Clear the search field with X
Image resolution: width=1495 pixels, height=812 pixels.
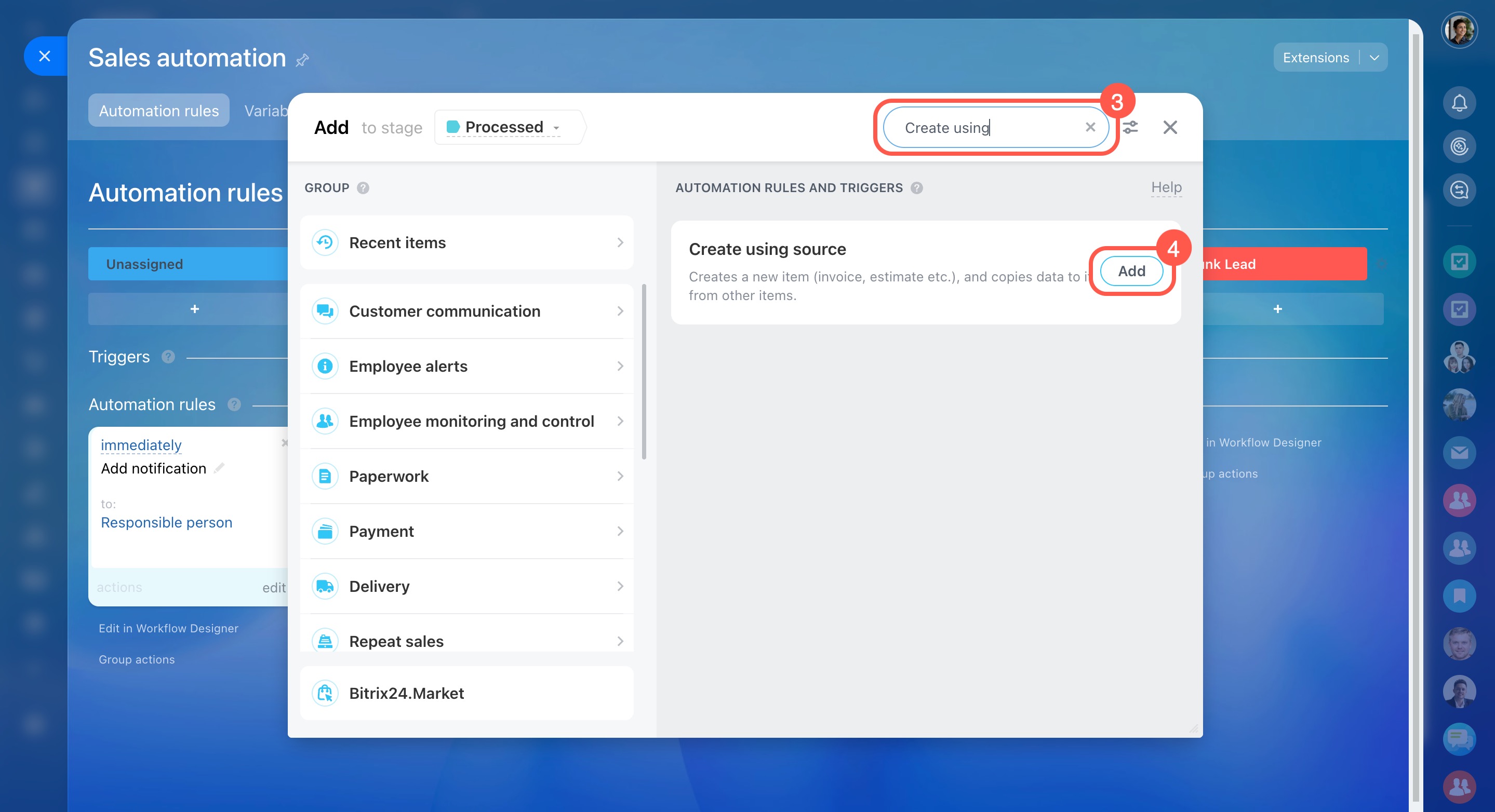[1090, 127]
